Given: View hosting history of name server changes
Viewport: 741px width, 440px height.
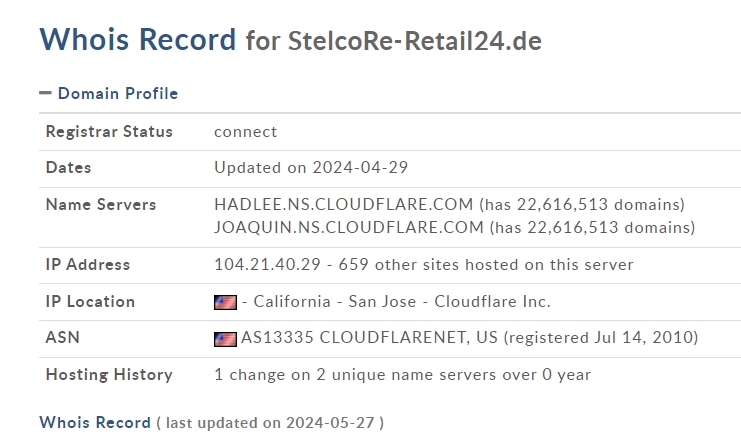Looking at the screenshot, I should coord(402,375).
